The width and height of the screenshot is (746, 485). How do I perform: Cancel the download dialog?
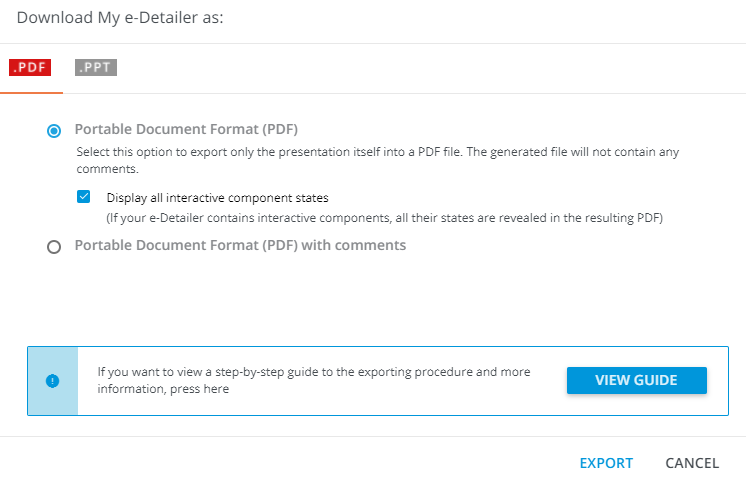(692, 463)
